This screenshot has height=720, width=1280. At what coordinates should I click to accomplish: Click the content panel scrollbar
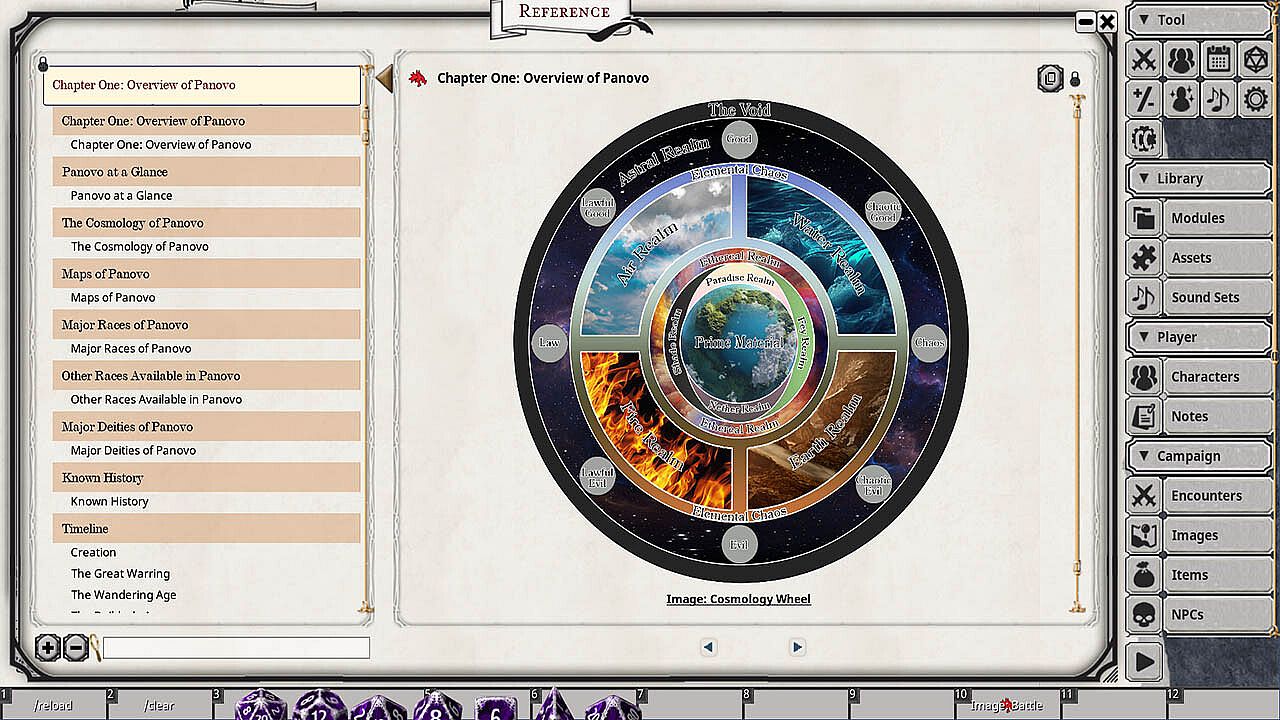click(1077, 352)
